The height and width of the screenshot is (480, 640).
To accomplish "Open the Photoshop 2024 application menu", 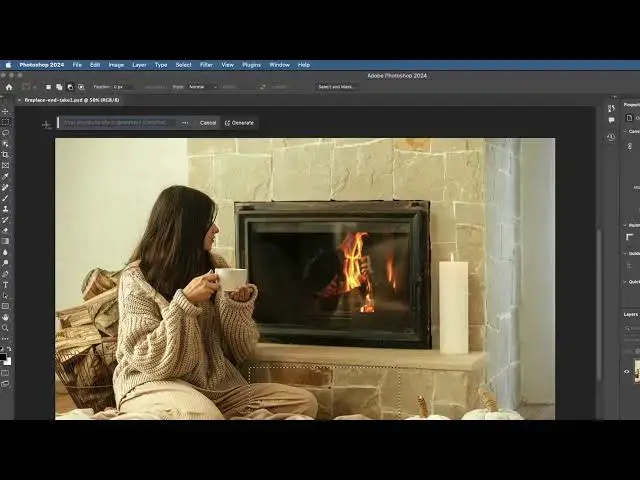I will click(x=42, y=65).
